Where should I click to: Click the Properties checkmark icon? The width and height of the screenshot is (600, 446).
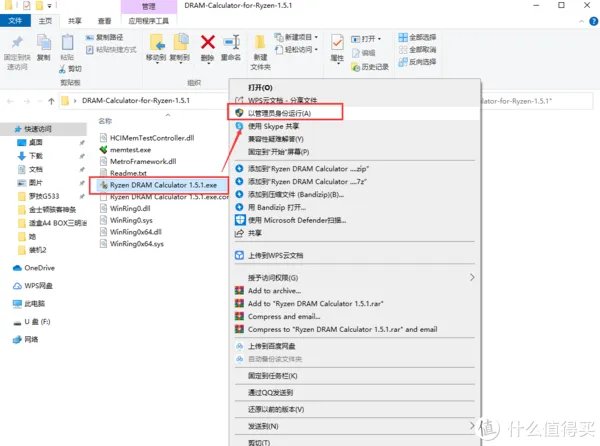tap(337, 42)
